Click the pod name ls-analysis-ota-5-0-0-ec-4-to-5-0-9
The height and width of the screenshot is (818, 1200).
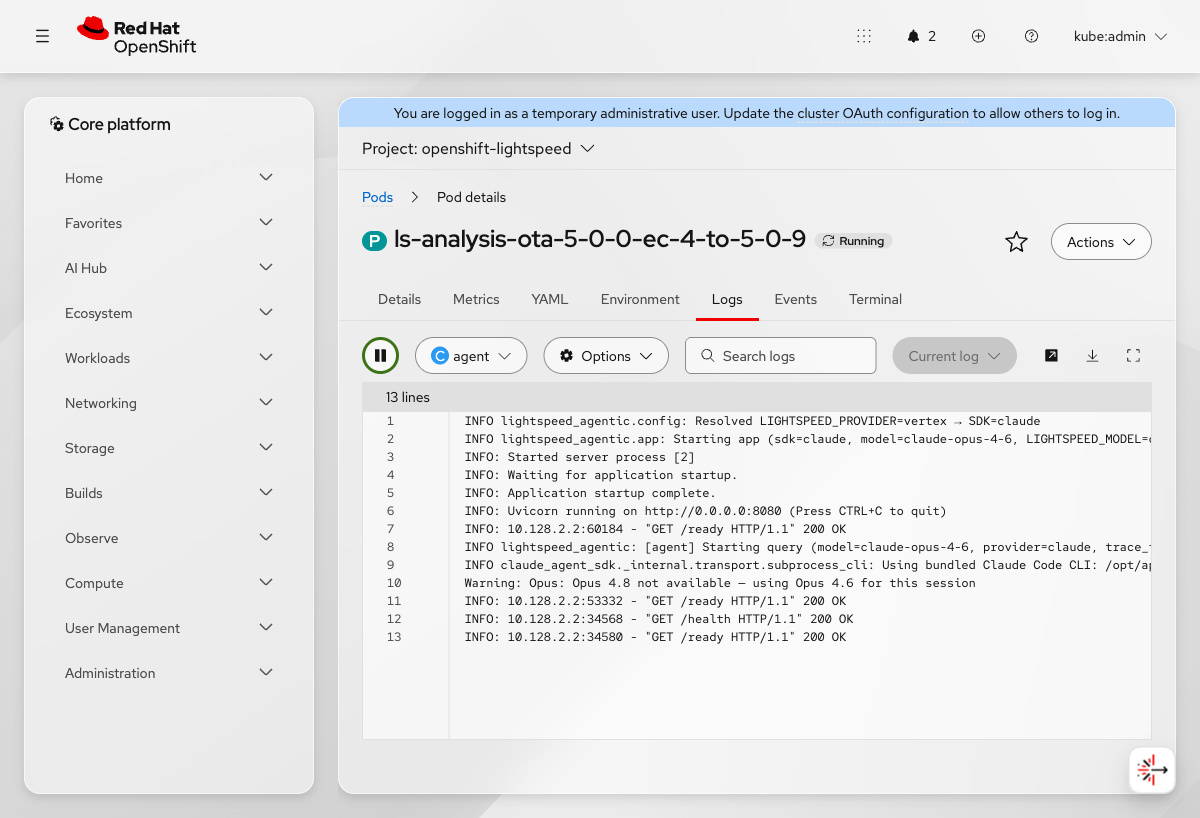(600, 240)
